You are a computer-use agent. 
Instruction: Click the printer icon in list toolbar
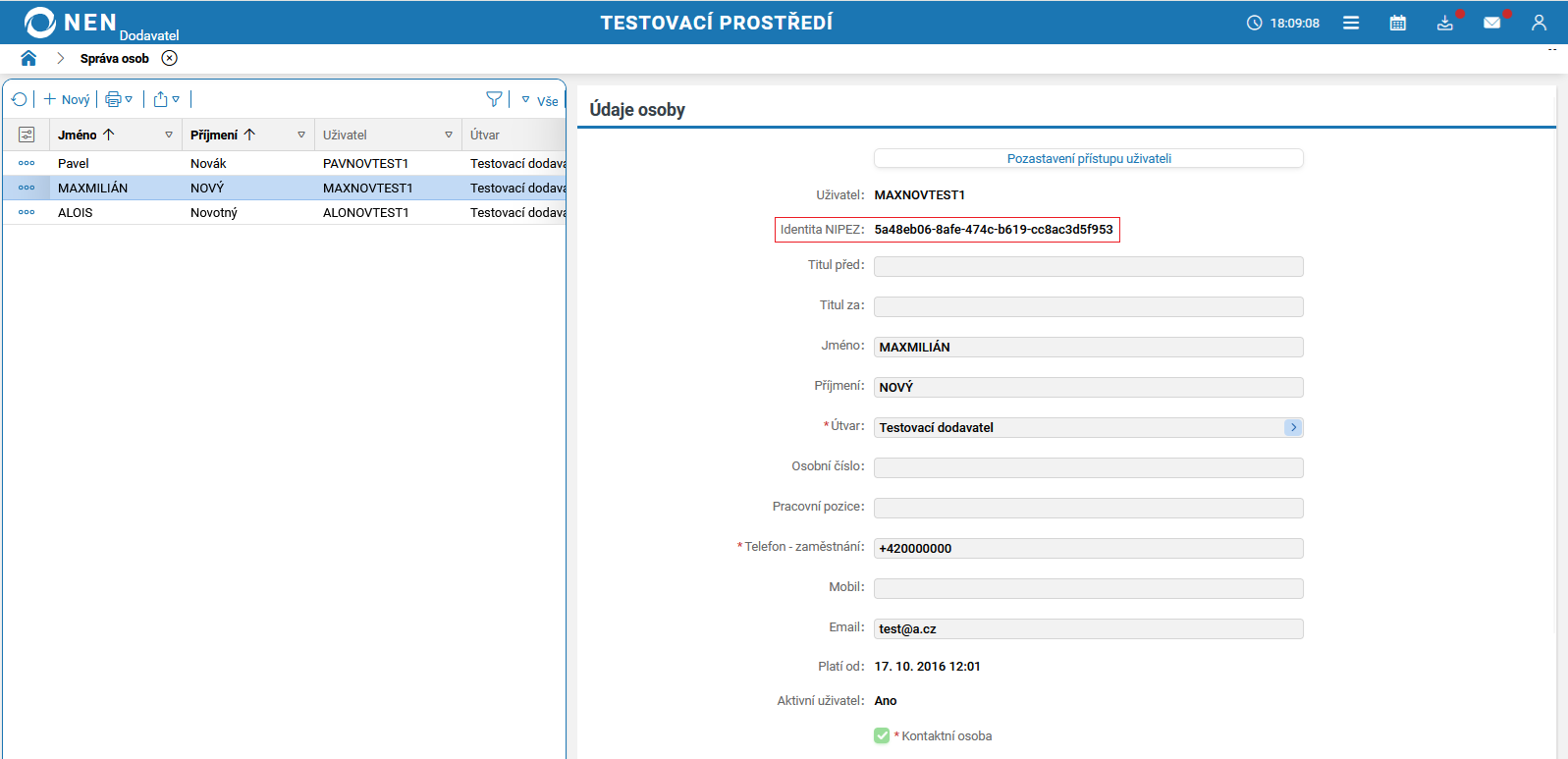(x=113, y=99)
